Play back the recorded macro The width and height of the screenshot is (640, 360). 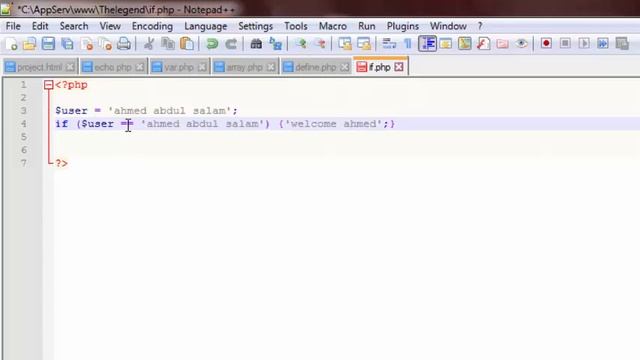point(584,44)
